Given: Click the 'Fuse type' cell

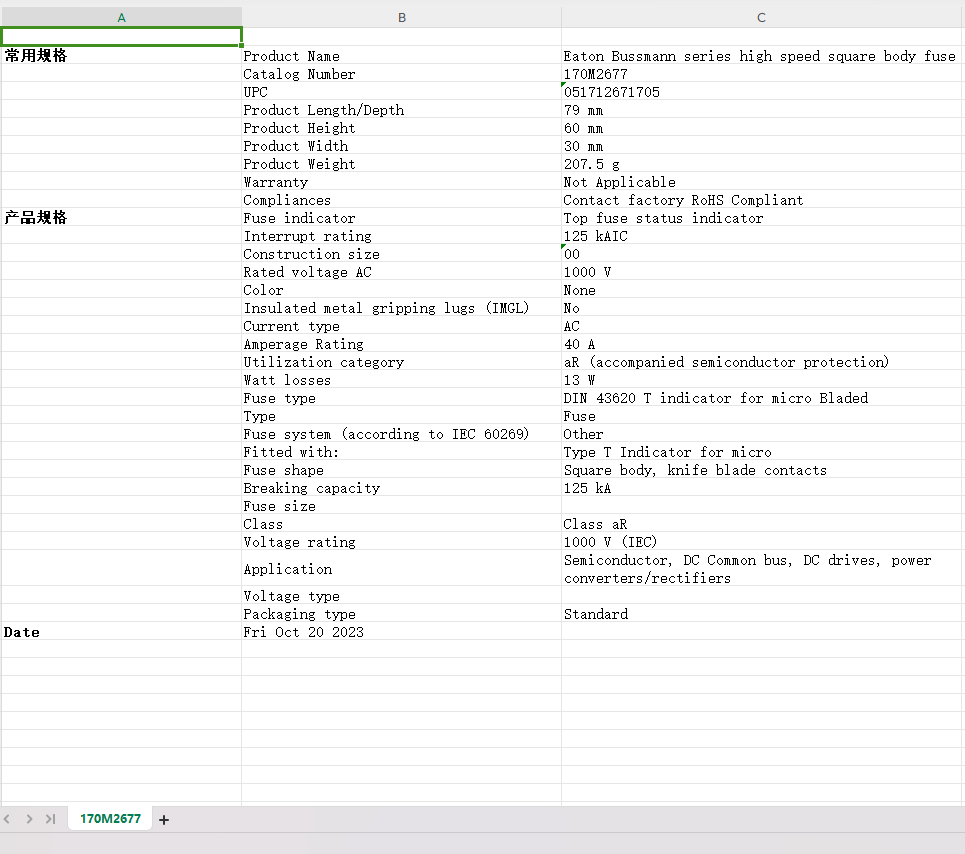Looking at the screenshot, I should (x=401, y=398).
